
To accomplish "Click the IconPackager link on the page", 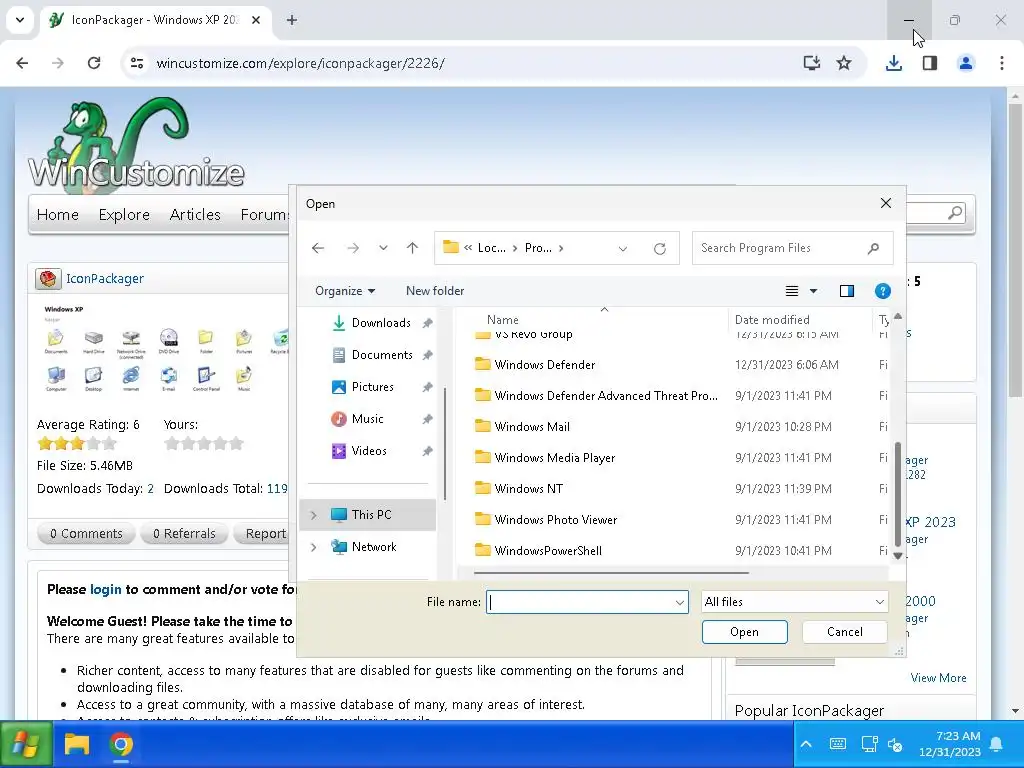I will coord(104,279).
